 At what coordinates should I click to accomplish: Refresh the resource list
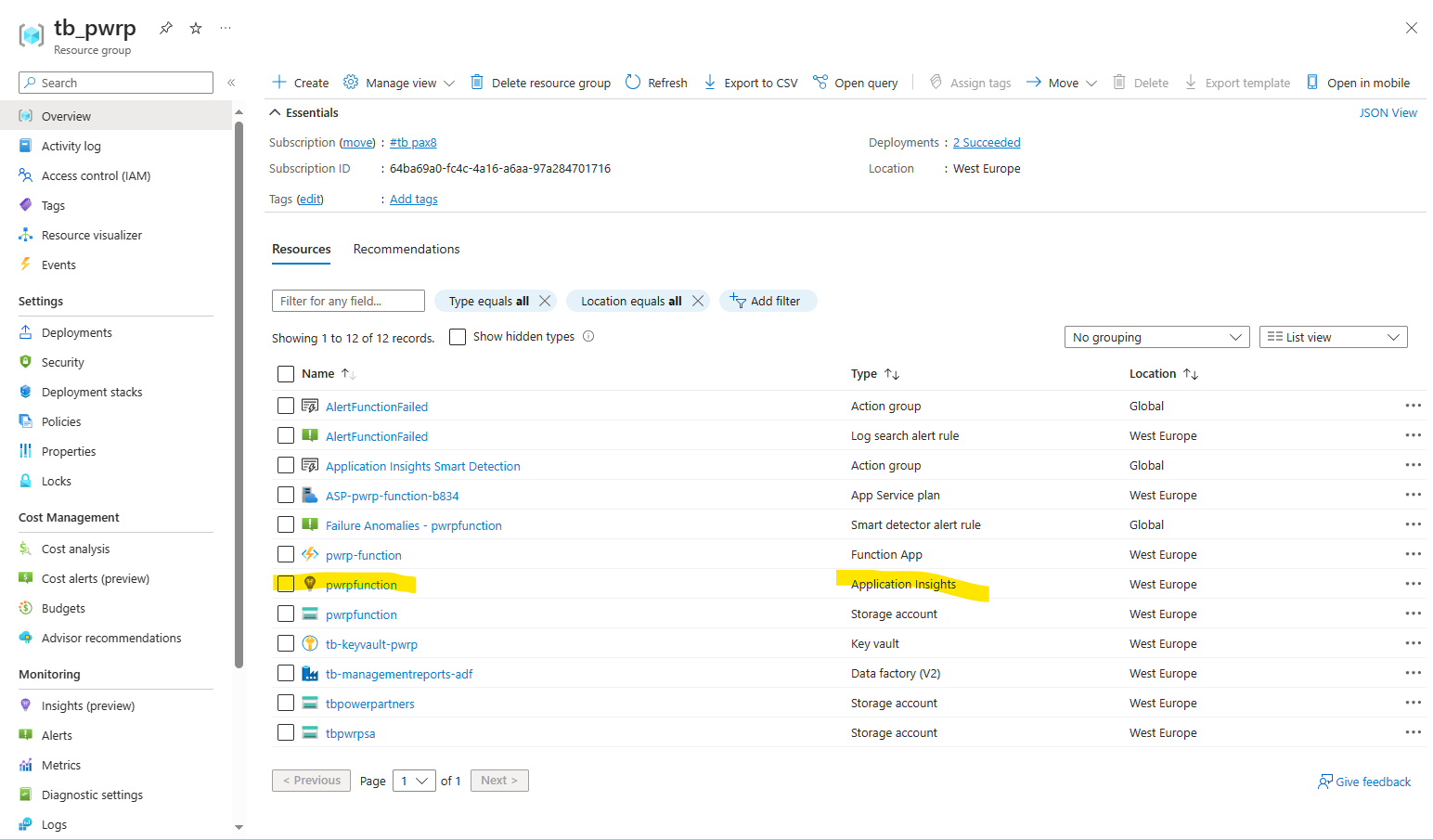coord(656,83)
